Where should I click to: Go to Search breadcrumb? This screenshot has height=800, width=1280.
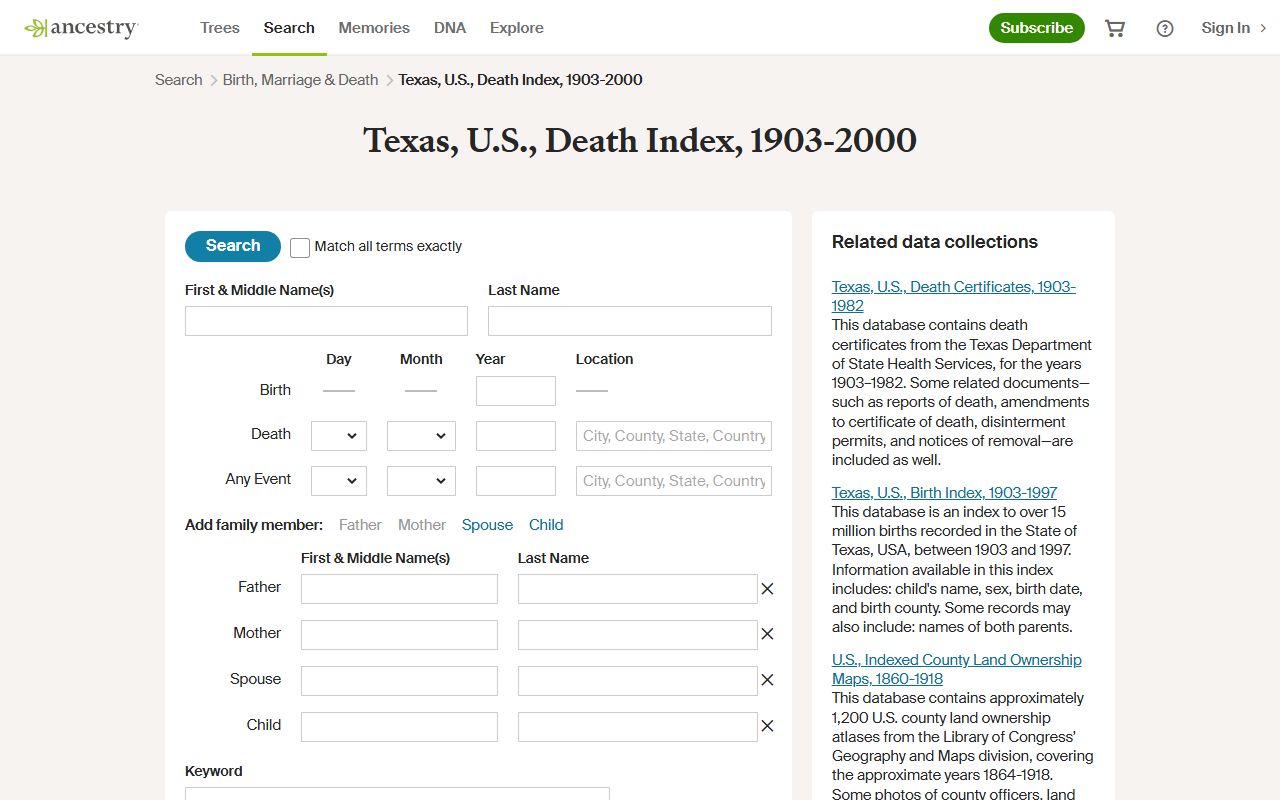pyautogui.click(x=179, y=80)
